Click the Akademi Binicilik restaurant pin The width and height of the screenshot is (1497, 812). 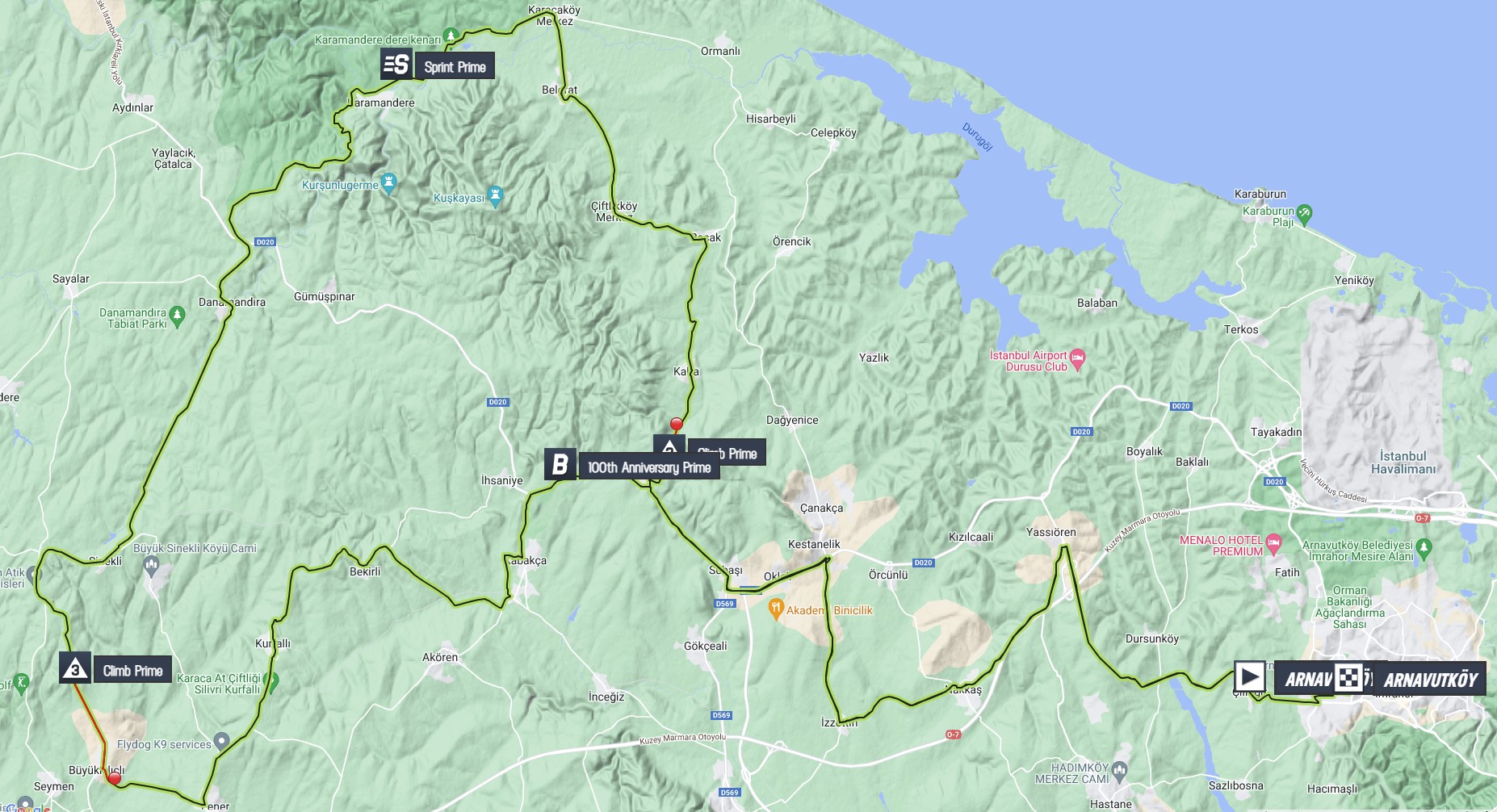tap(776, 608)
